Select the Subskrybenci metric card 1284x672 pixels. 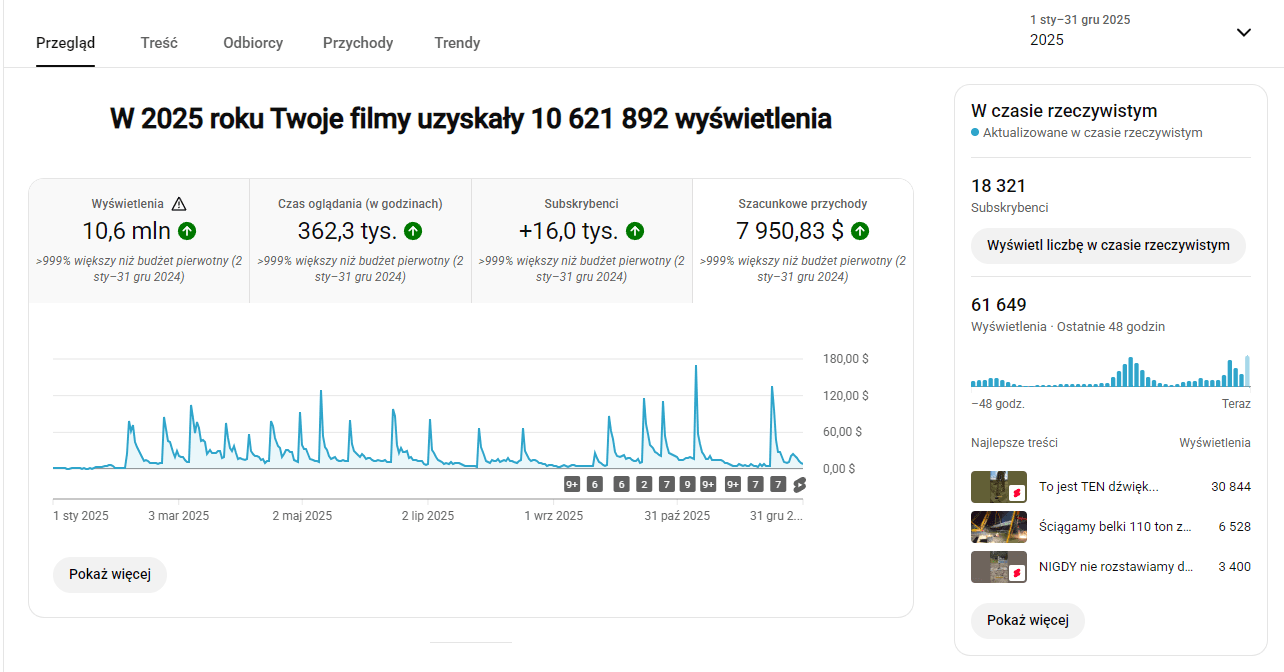[x=581, y=241]
